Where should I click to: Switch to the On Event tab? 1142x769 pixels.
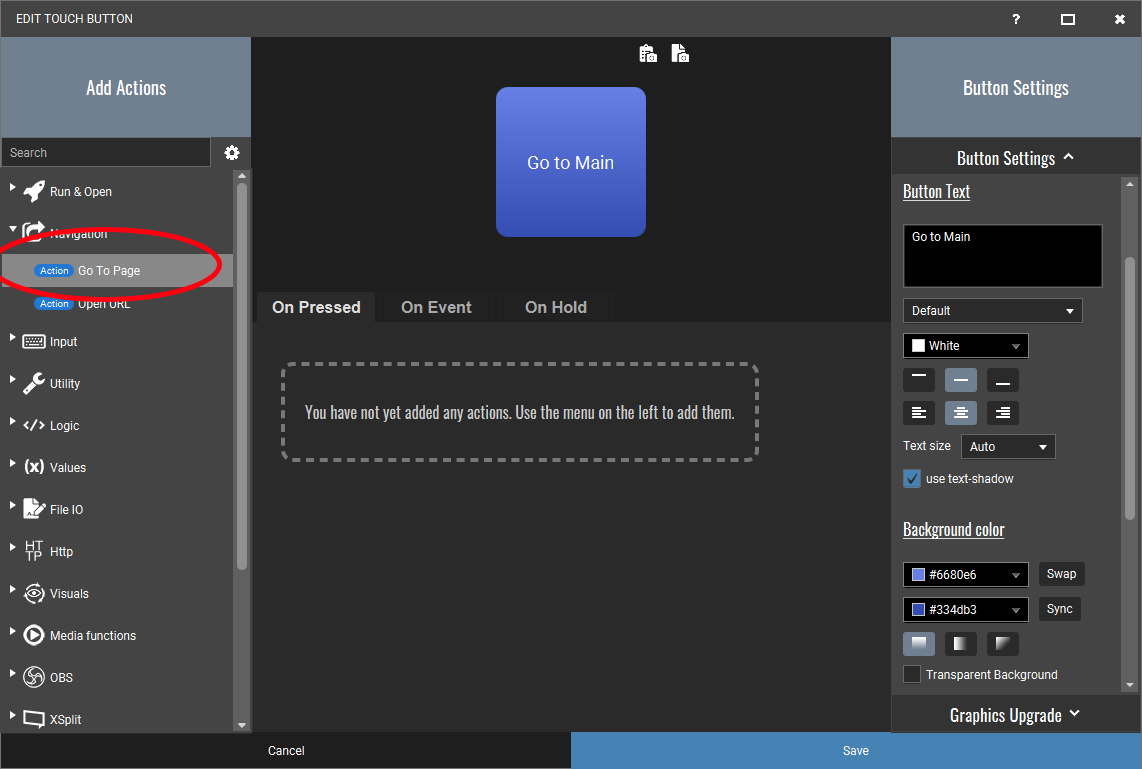click(436, 308)
